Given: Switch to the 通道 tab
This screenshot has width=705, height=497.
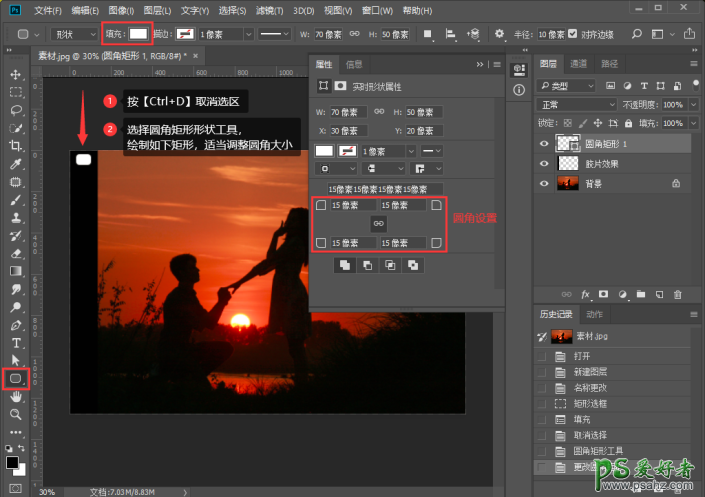Looking at the screenshot, I should click(x=578, y=64).
